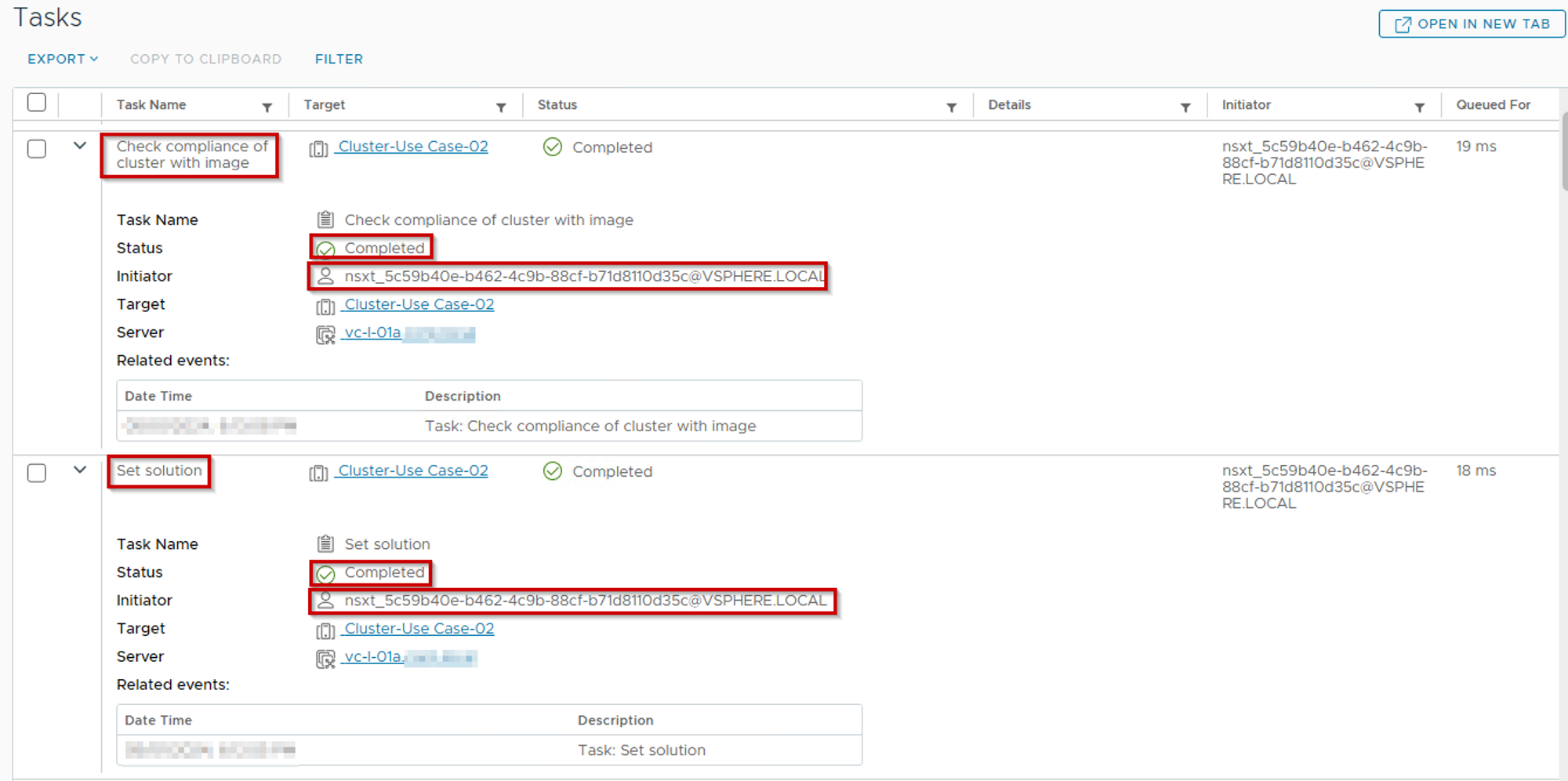The height and width of the screenshot is (781, 1568).
Task: Sort by the Queued For column header
Action: [x=1493, y=105]
